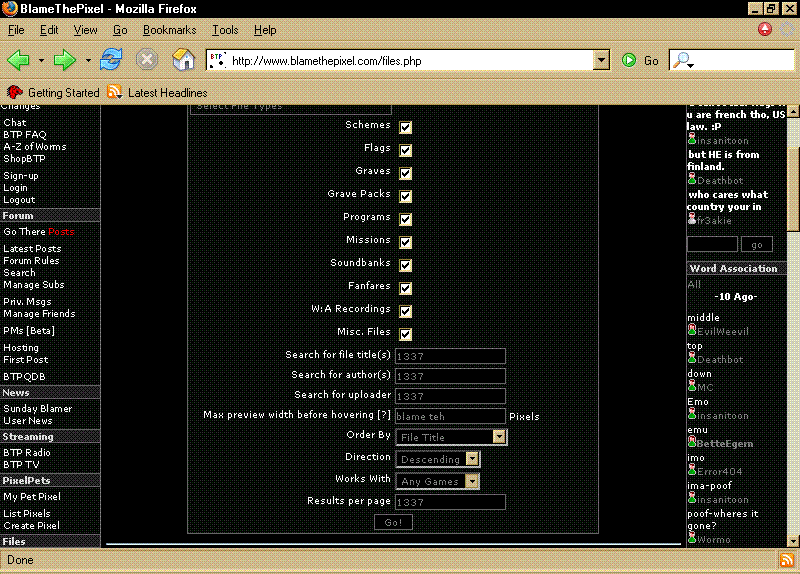Screen dimensions: 800x574
Task: Open the A-Z of Worms link
Action: point(35,146)
